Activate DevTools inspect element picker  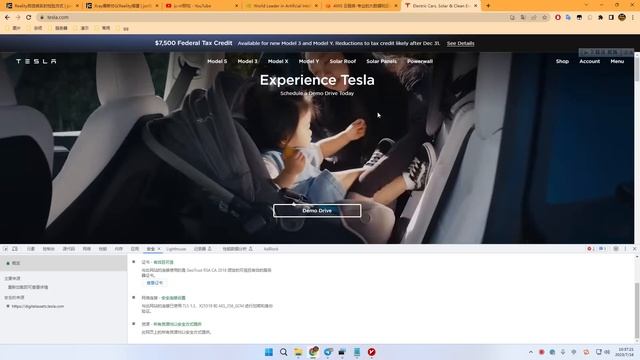coord(6,249)
